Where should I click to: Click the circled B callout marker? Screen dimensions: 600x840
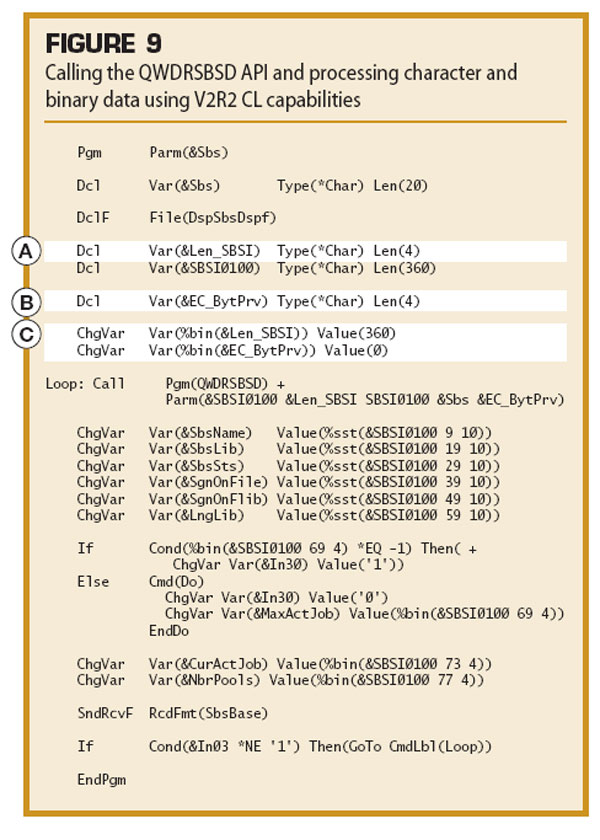click(x=26, y=302)
